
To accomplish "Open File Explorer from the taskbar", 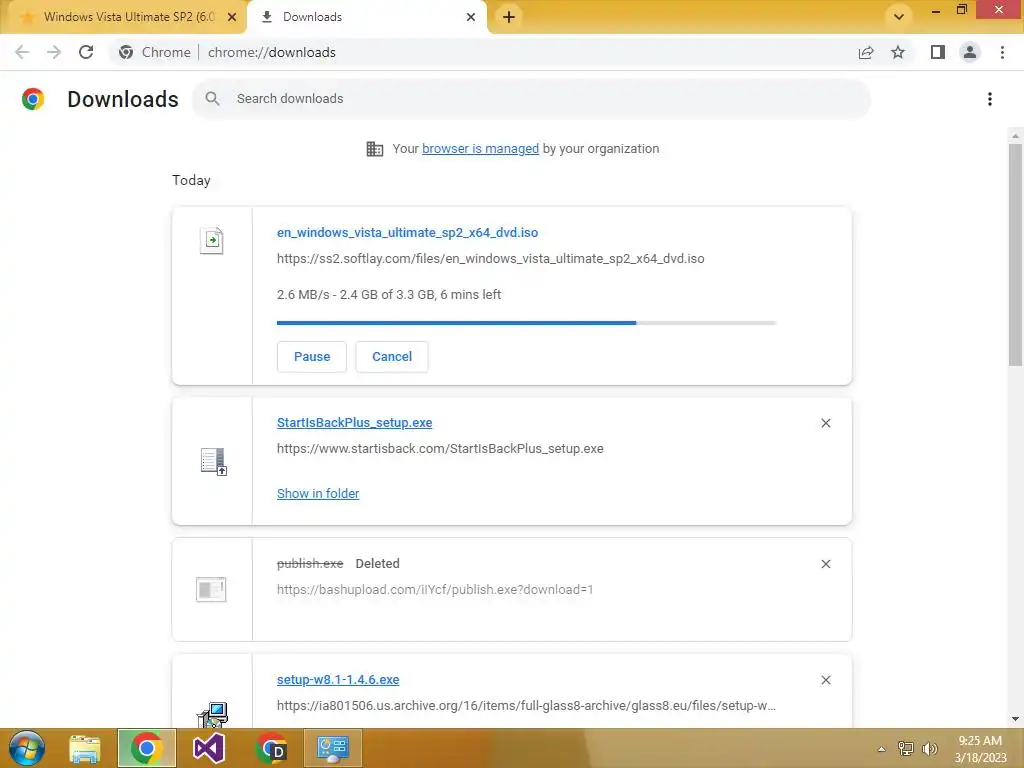I will tap(85, 748).
